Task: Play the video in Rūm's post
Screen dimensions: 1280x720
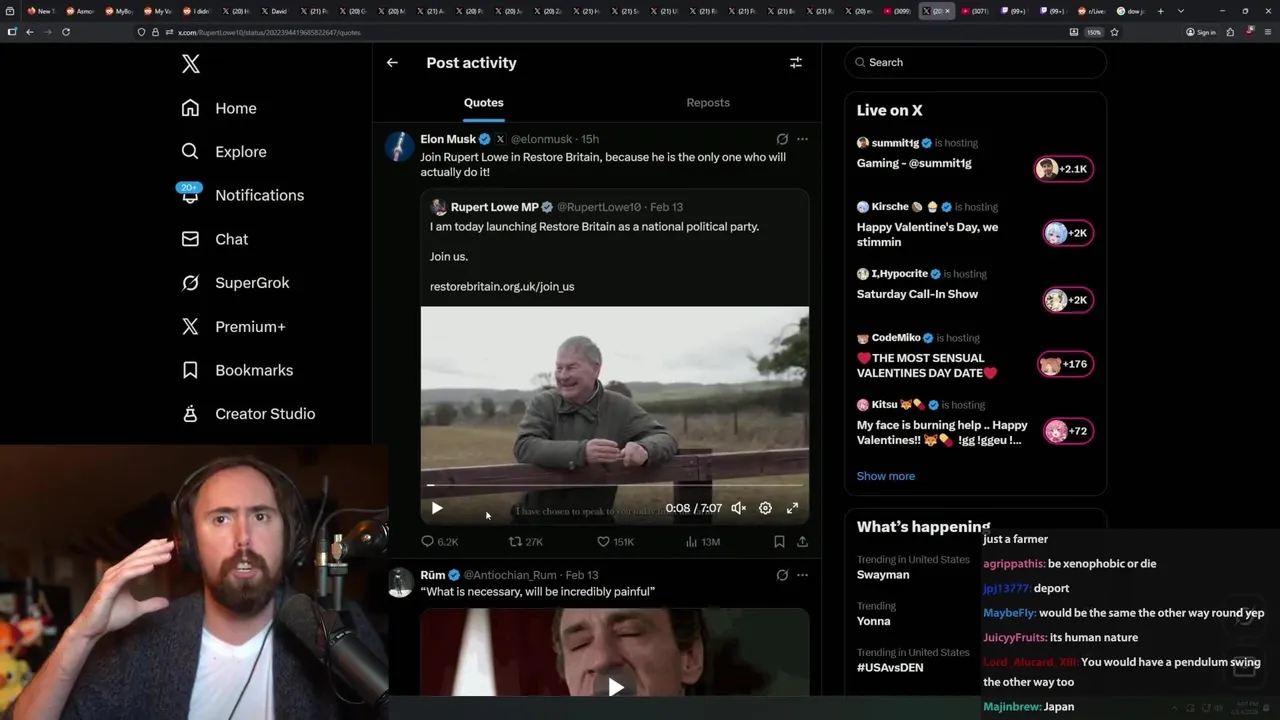Action: (616, 686)
